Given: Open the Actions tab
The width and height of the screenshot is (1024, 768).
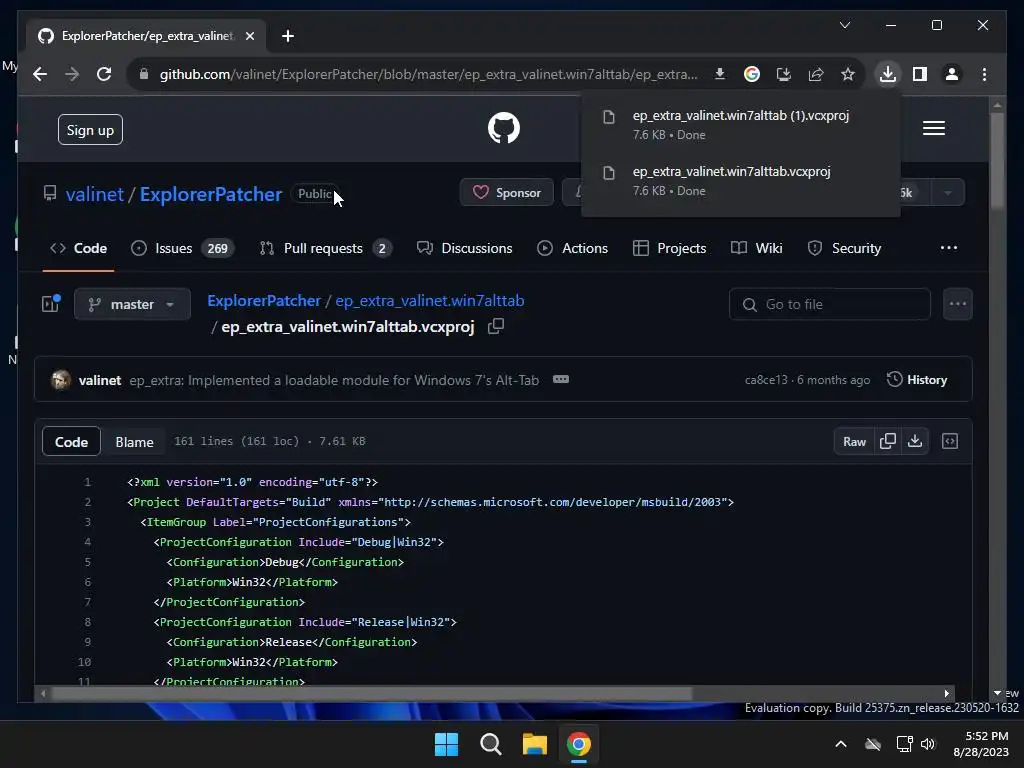Looking at the screenshot, I should pos(573,248).
